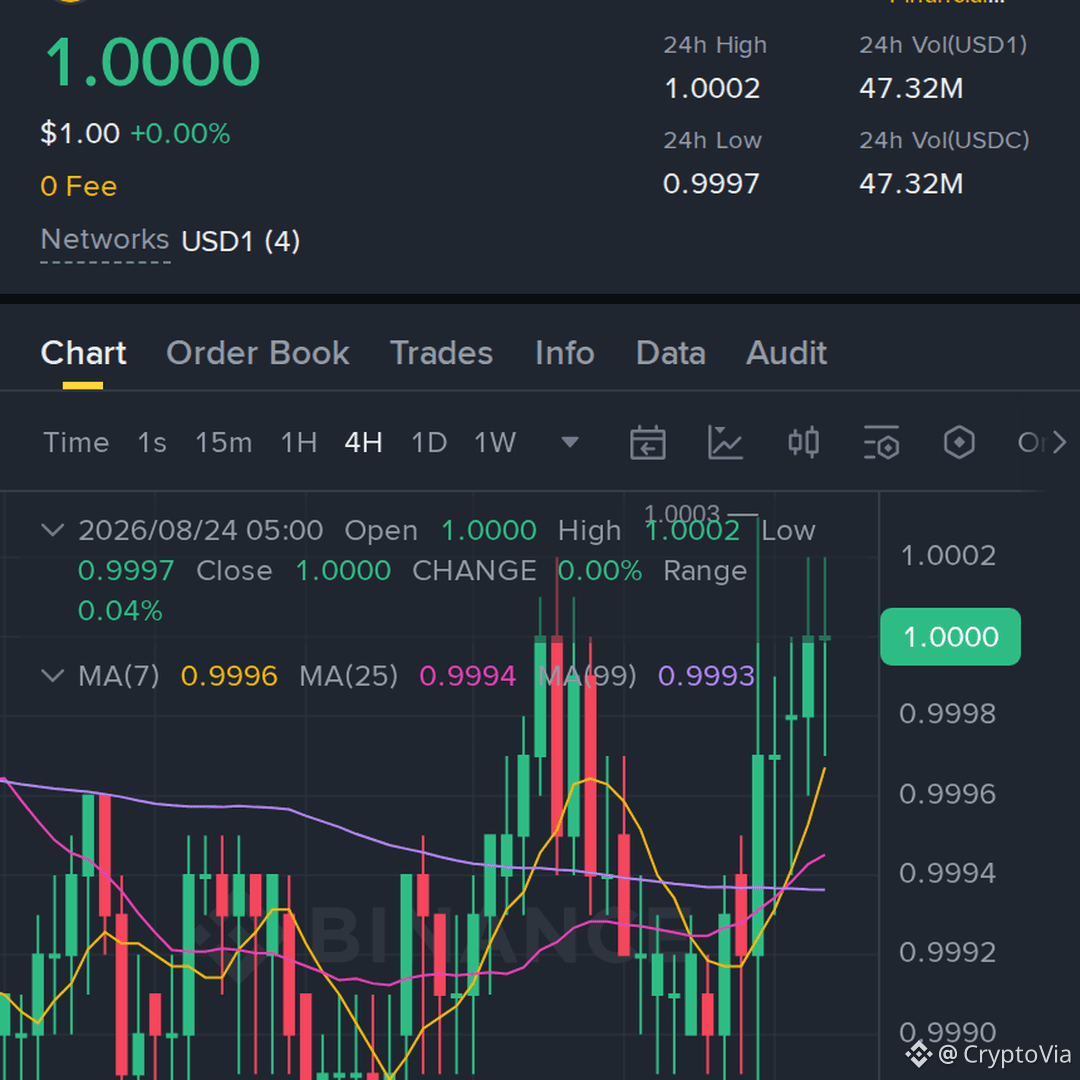Collapse the MA indicator legend row
This screenshot has height=1080, width=1080.
pos(53,676)
